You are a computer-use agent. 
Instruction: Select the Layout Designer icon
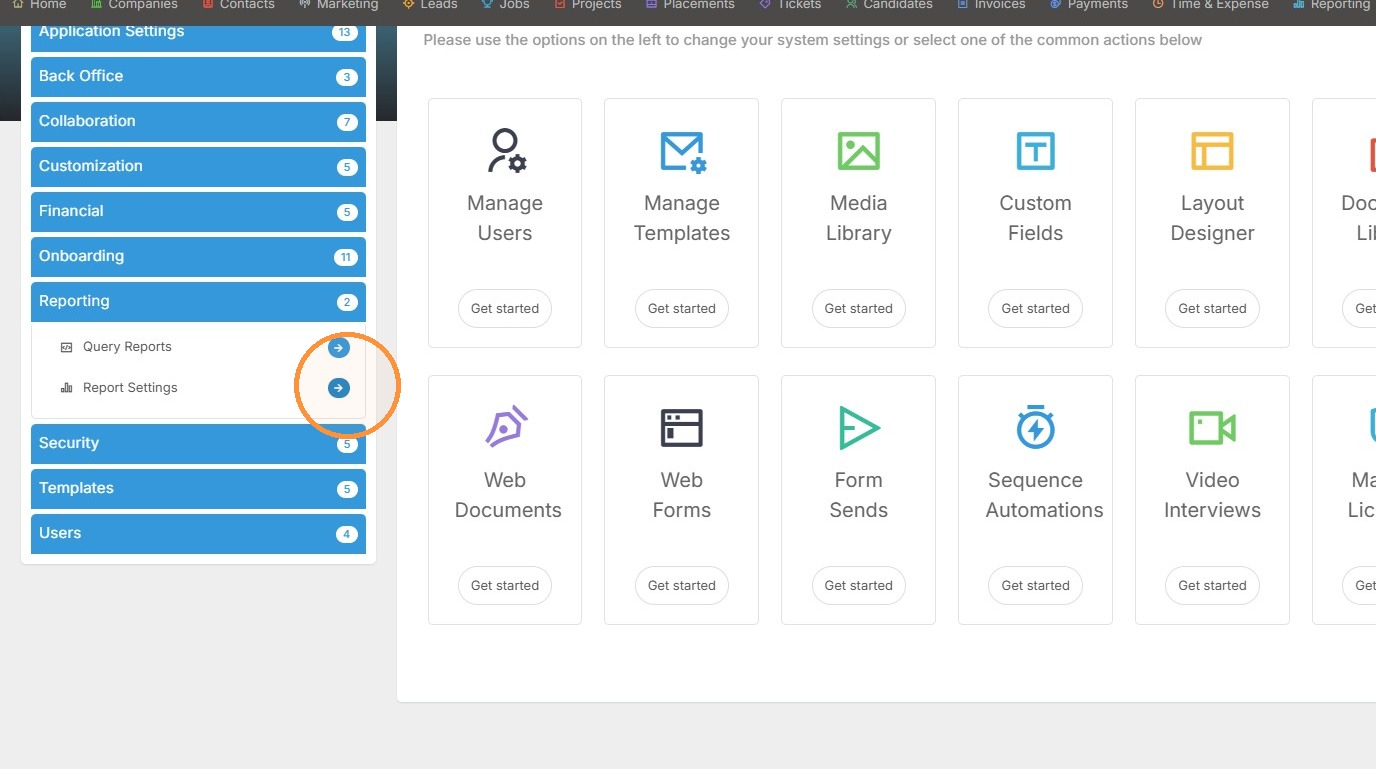pyautogui.click(x=1212, y=151)
